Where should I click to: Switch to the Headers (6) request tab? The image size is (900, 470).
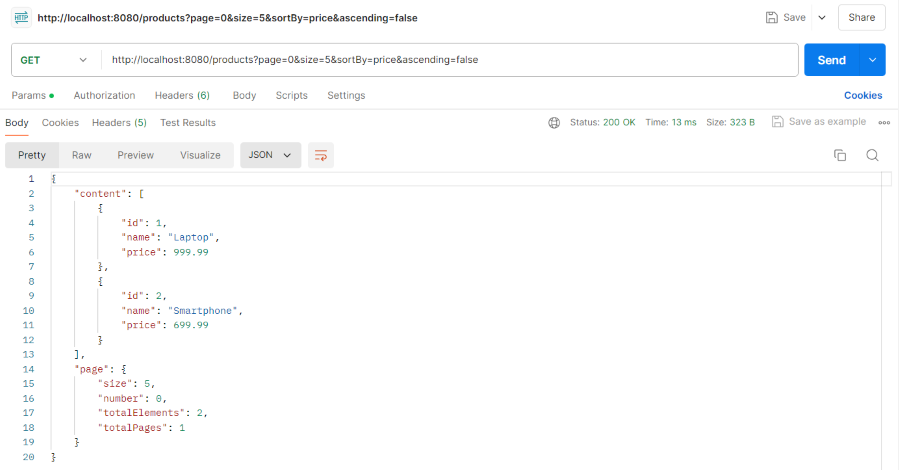[x=182, y=95]
